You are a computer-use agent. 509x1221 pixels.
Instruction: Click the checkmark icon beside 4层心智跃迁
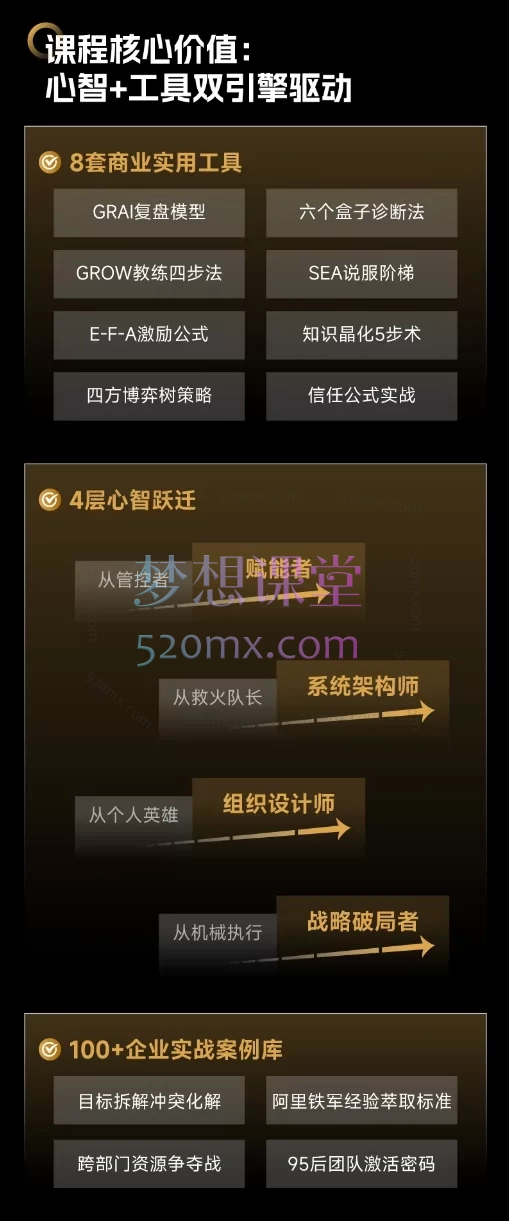pos(49,499)
